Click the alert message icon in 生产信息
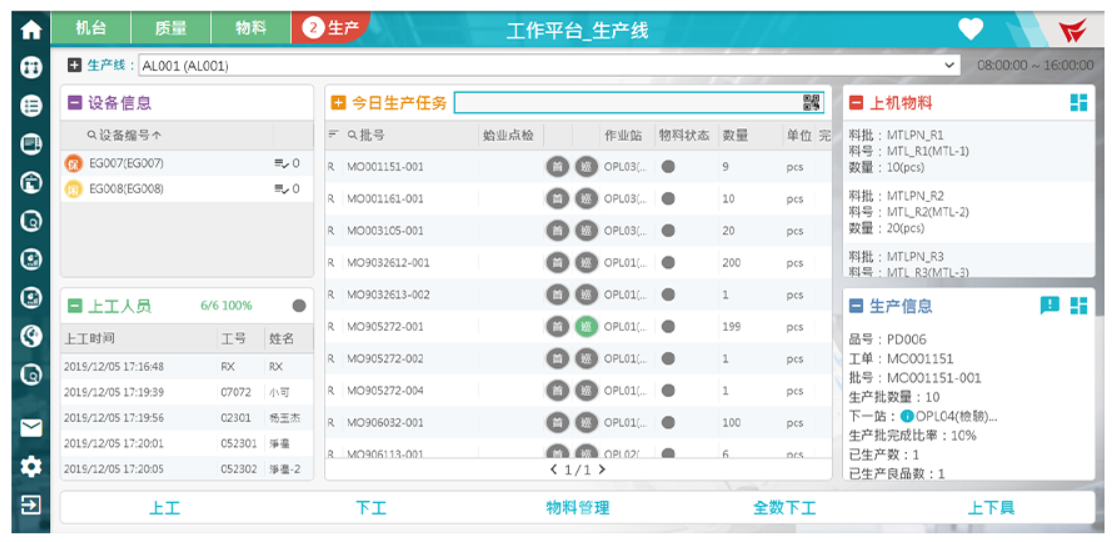The height and width of the screenshot is (542, 1117). click(1049, 306)
